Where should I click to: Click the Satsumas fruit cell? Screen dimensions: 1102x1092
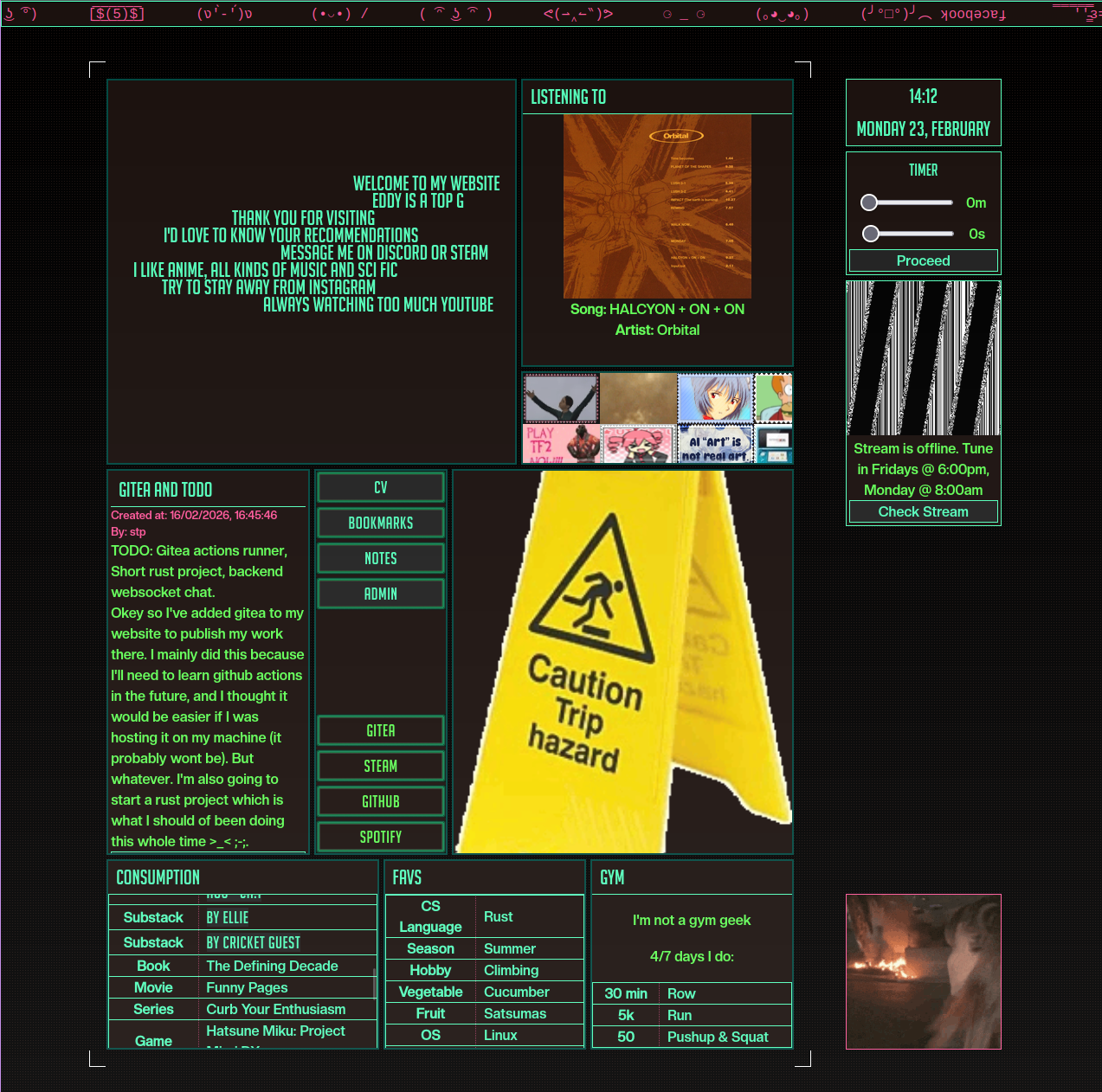(515, 1013)
